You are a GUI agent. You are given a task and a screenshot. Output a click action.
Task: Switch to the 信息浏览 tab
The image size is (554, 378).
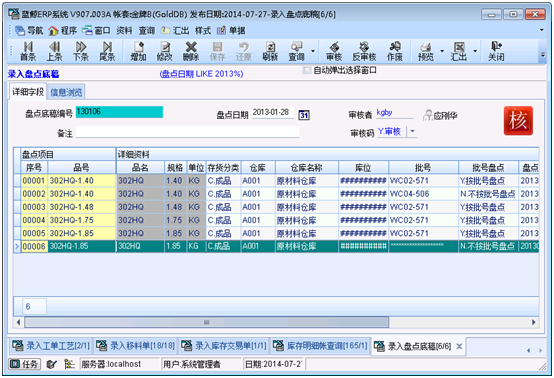tap(66, 93)
